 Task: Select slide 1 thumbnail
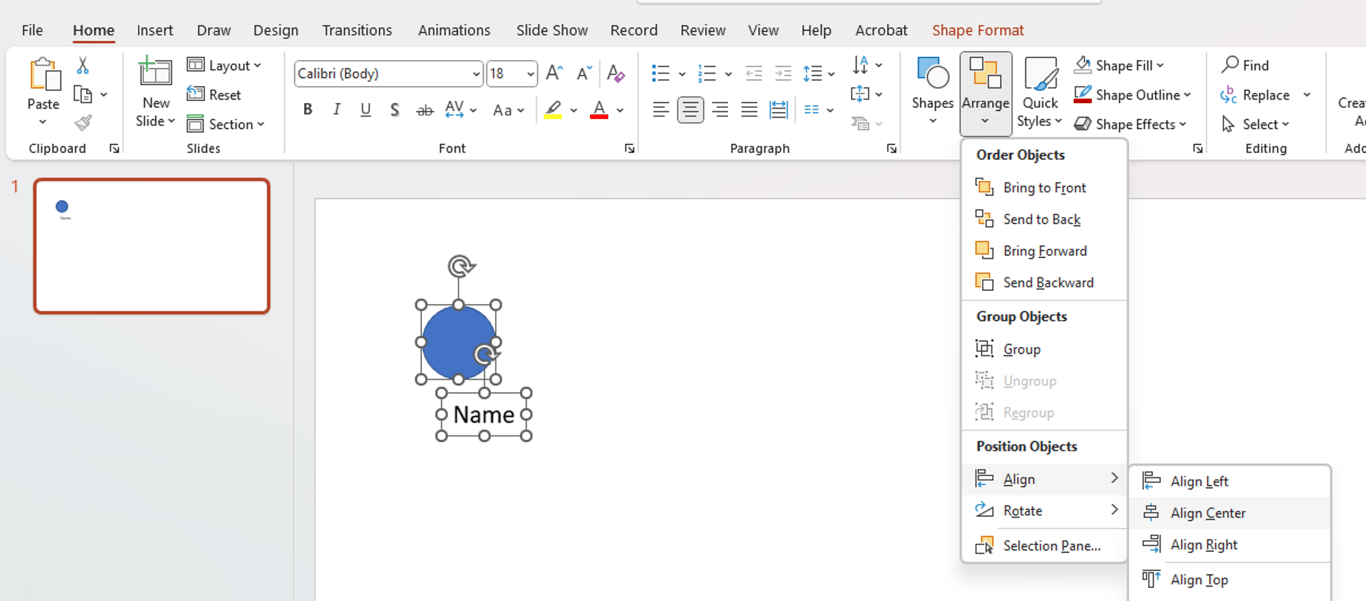[x=152, y=246]
